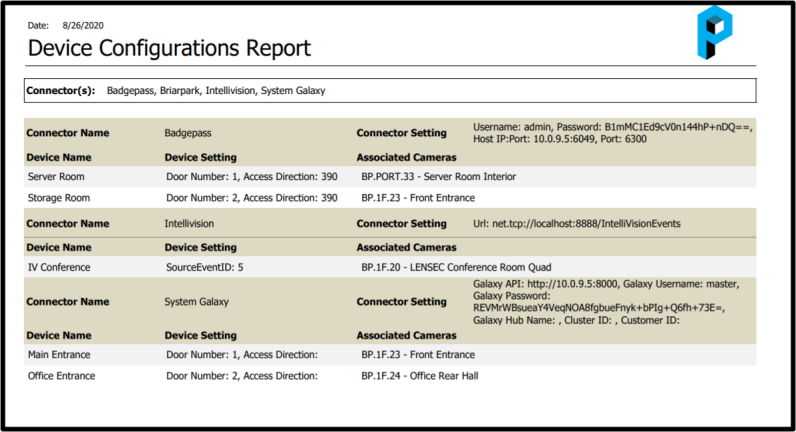Select Door Number: 1, Access Direction: 390
The height and width of the screenshot is (432, 796).
pos(252,177)
